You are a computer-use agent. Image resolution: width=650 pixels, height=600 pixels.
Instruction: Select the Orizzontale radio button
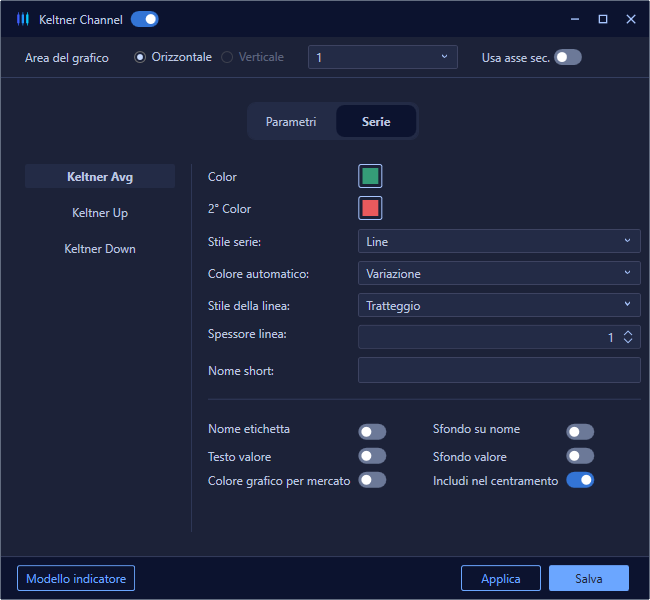click(140, 57)
